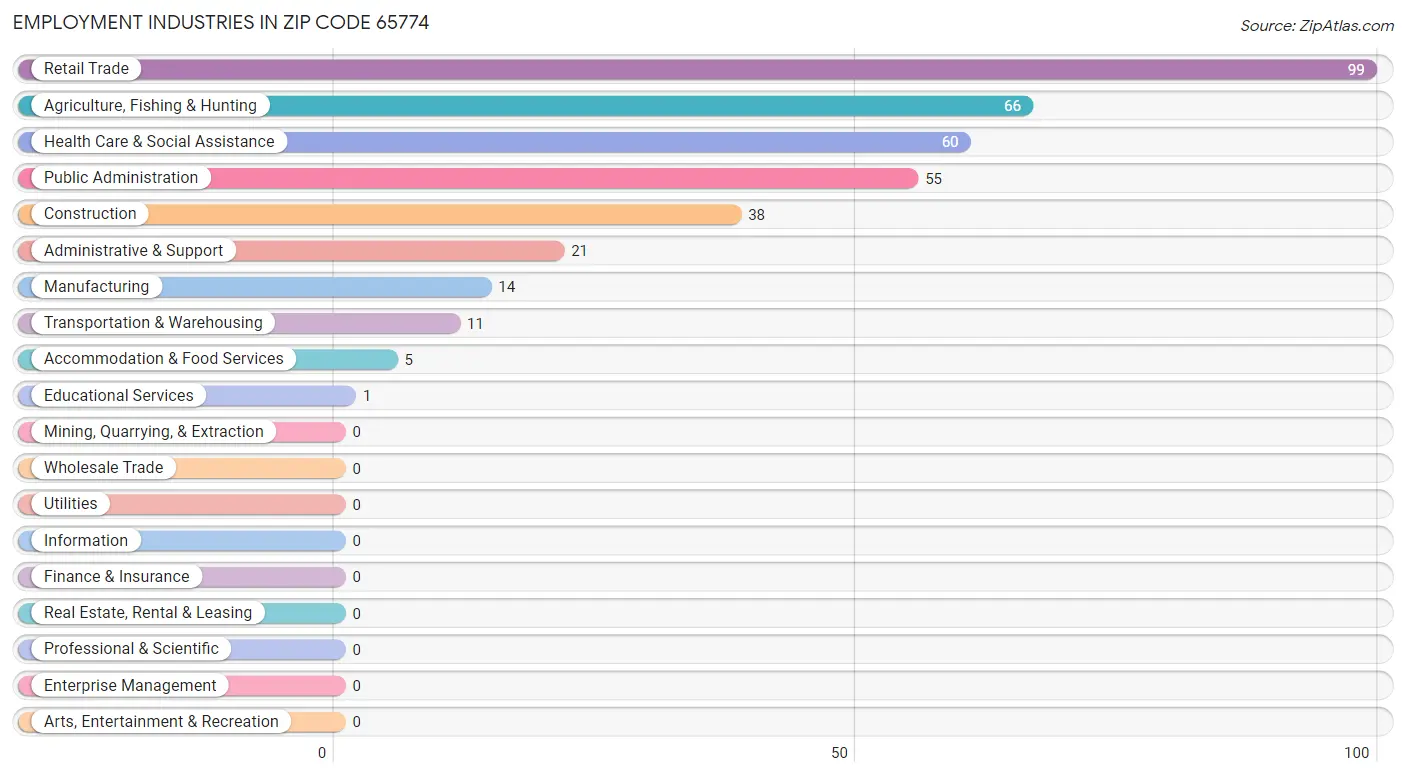Click the pink Public Administration bar
This screenshot has height=777, width=1406.
(468, 178)
